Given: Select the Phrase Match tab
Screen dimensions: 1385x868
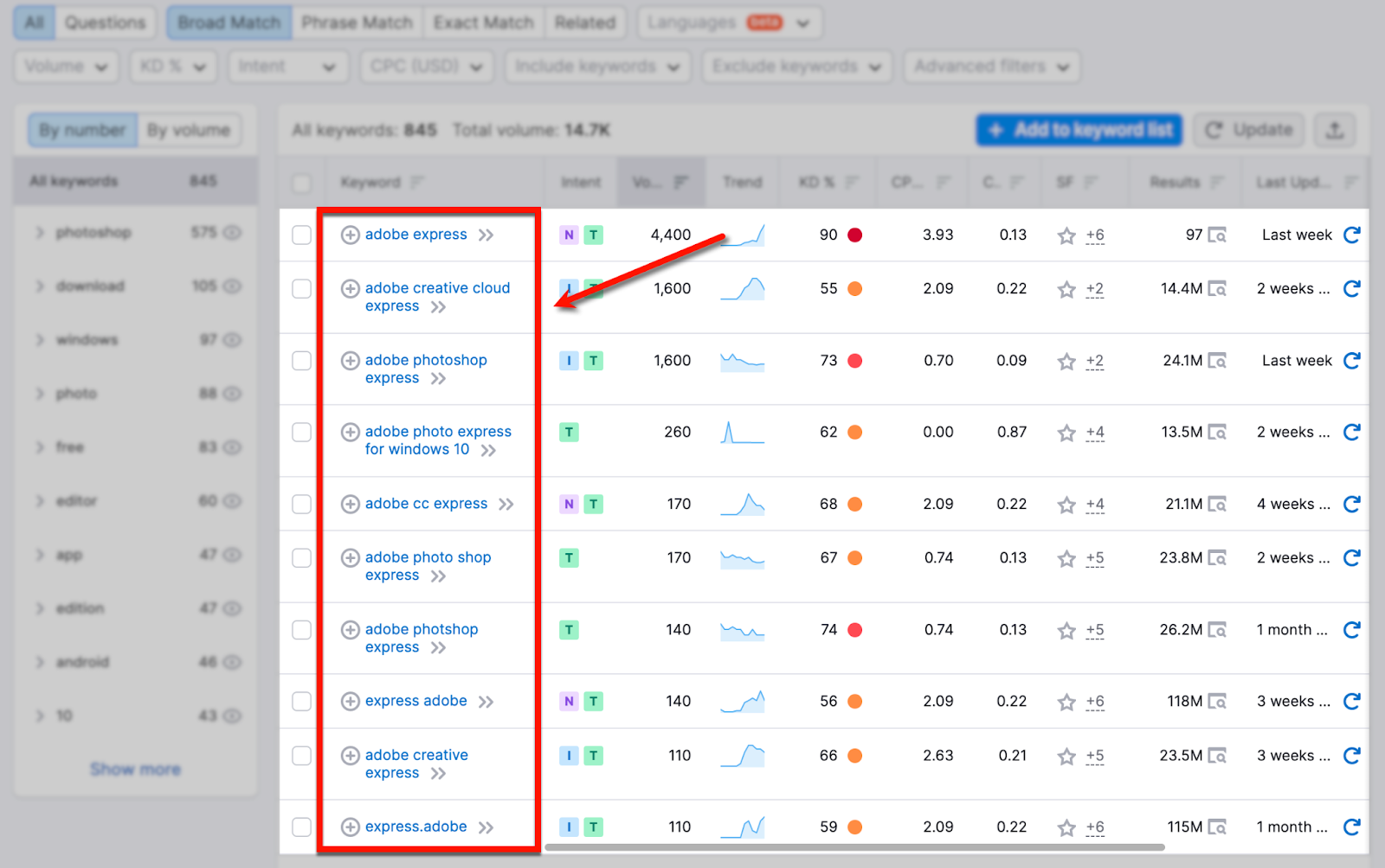Looking at the screenshot, I should (357, 23).
